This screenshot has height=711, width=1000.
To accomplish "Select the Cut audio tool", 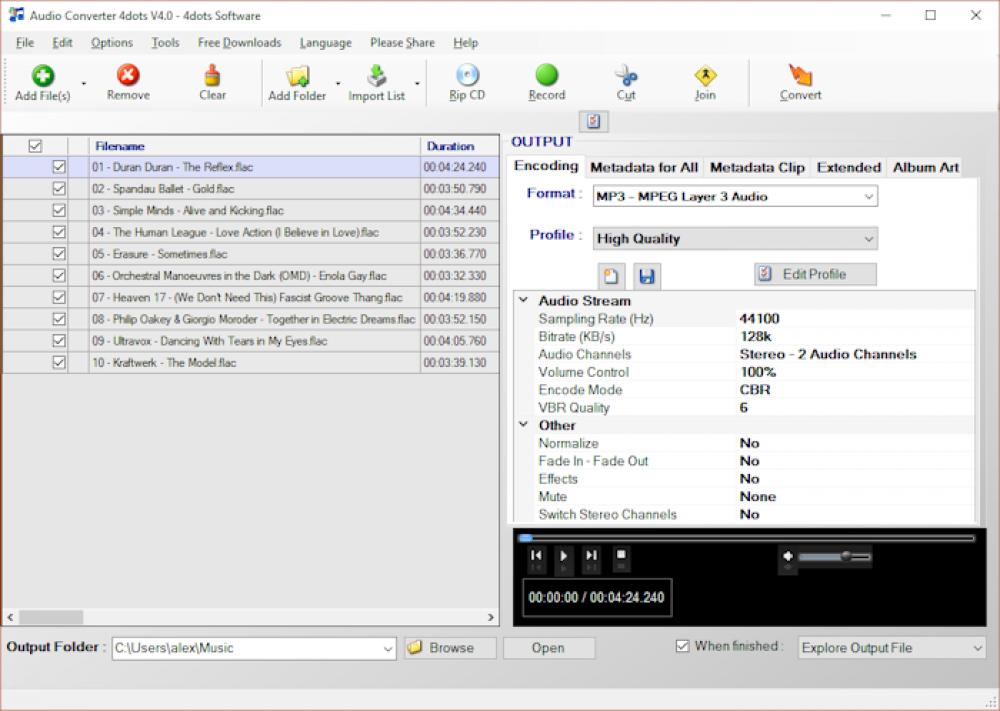I will (626, 81).
